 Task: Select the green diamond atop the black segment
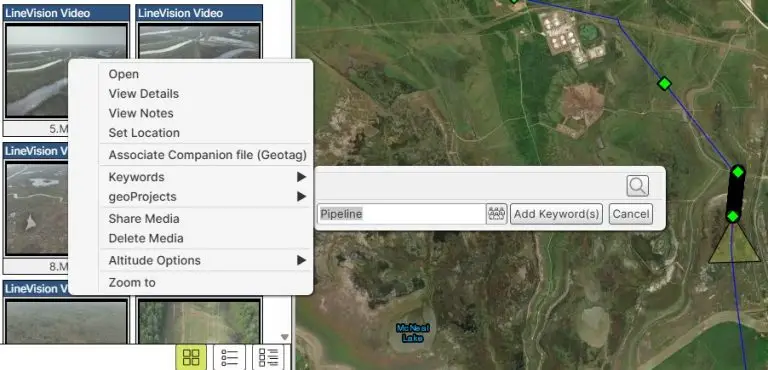738,172
